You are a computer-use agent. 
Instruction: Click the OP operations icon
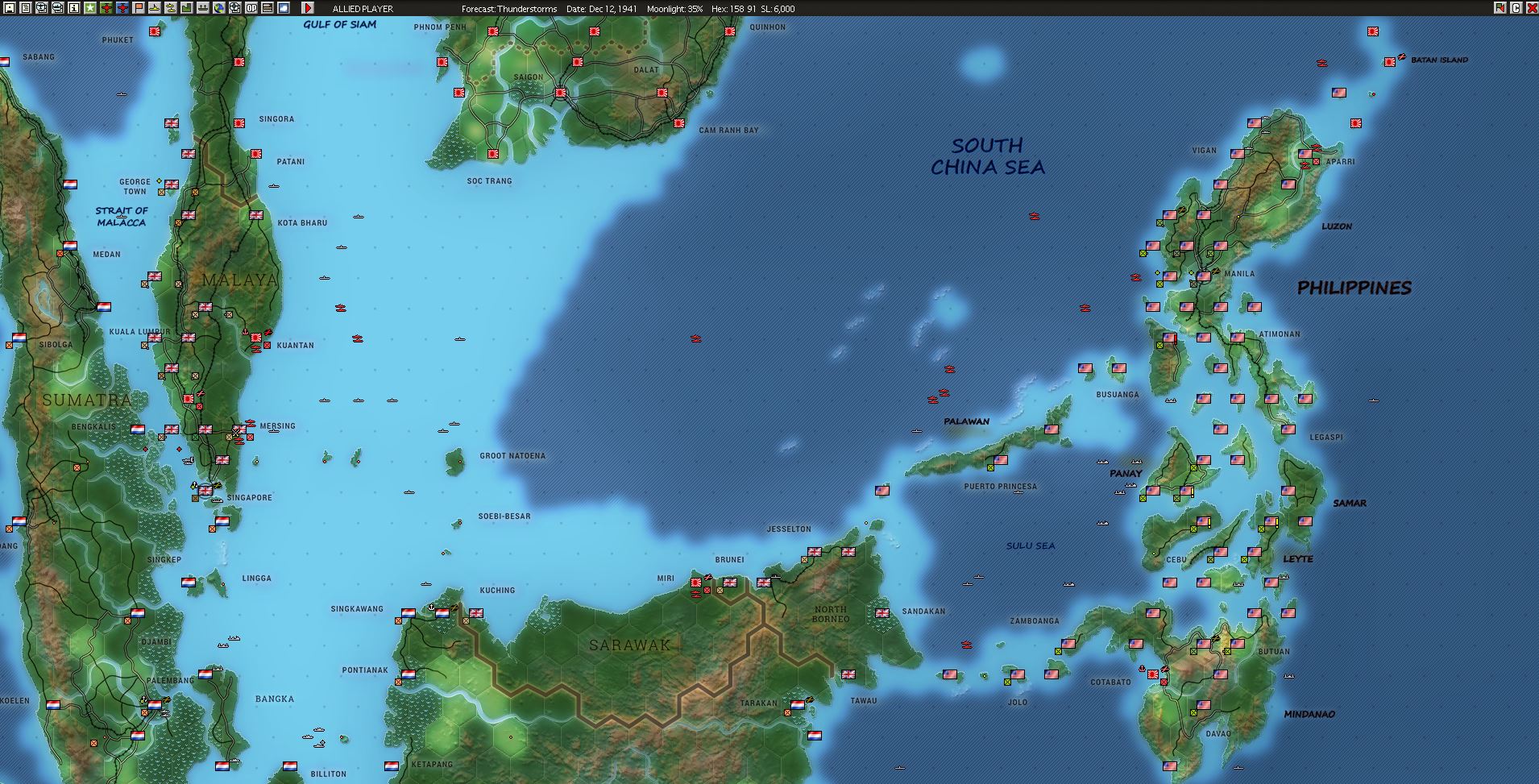tap(251, 8)
